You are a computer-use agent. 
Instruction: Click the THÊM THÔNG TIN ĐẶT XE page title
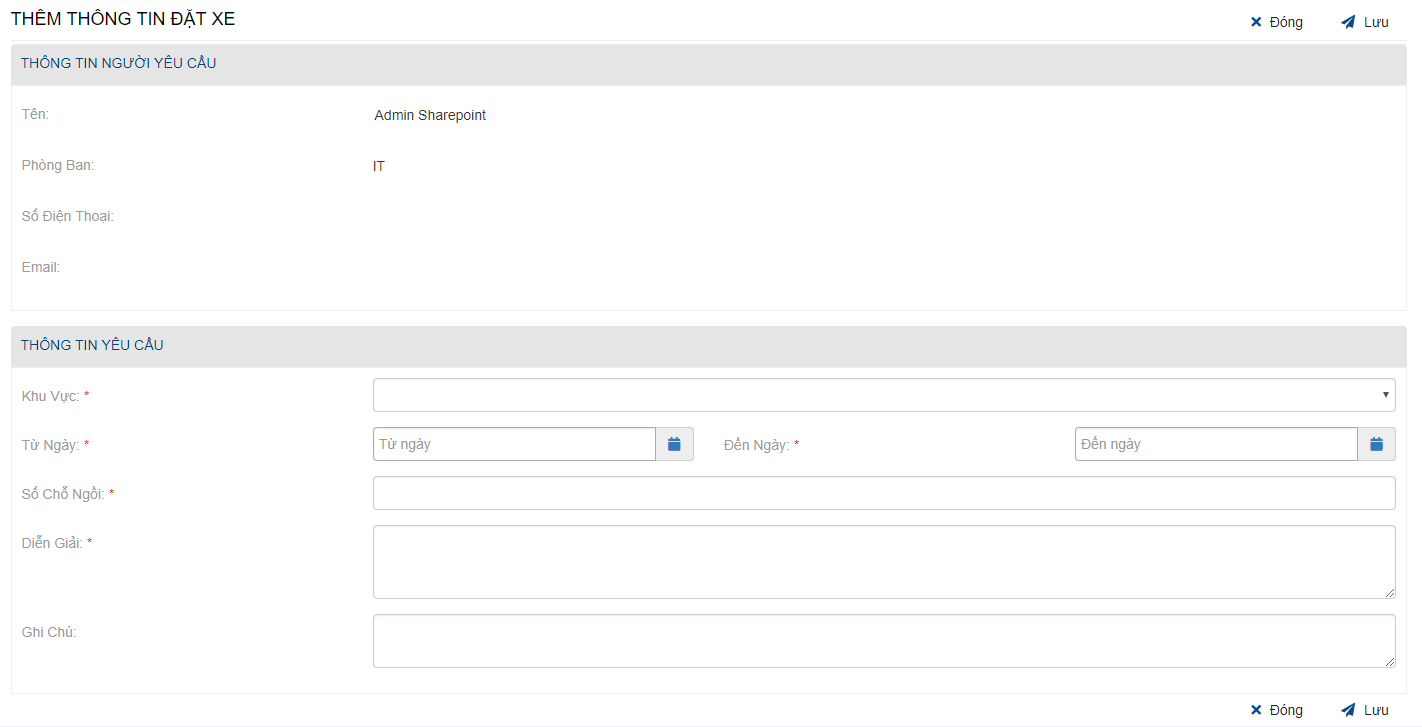(123, 19)
